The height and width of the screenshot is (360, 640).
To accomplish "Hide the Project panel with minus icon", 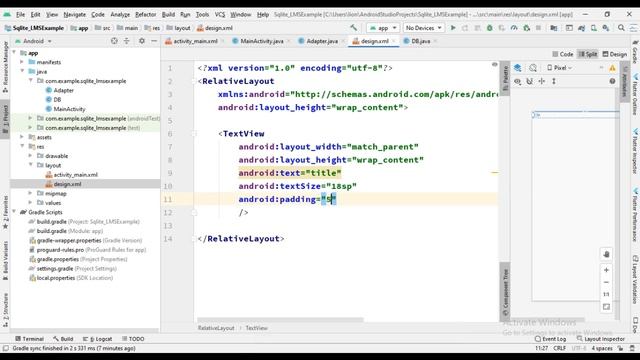I will (154, 41).
